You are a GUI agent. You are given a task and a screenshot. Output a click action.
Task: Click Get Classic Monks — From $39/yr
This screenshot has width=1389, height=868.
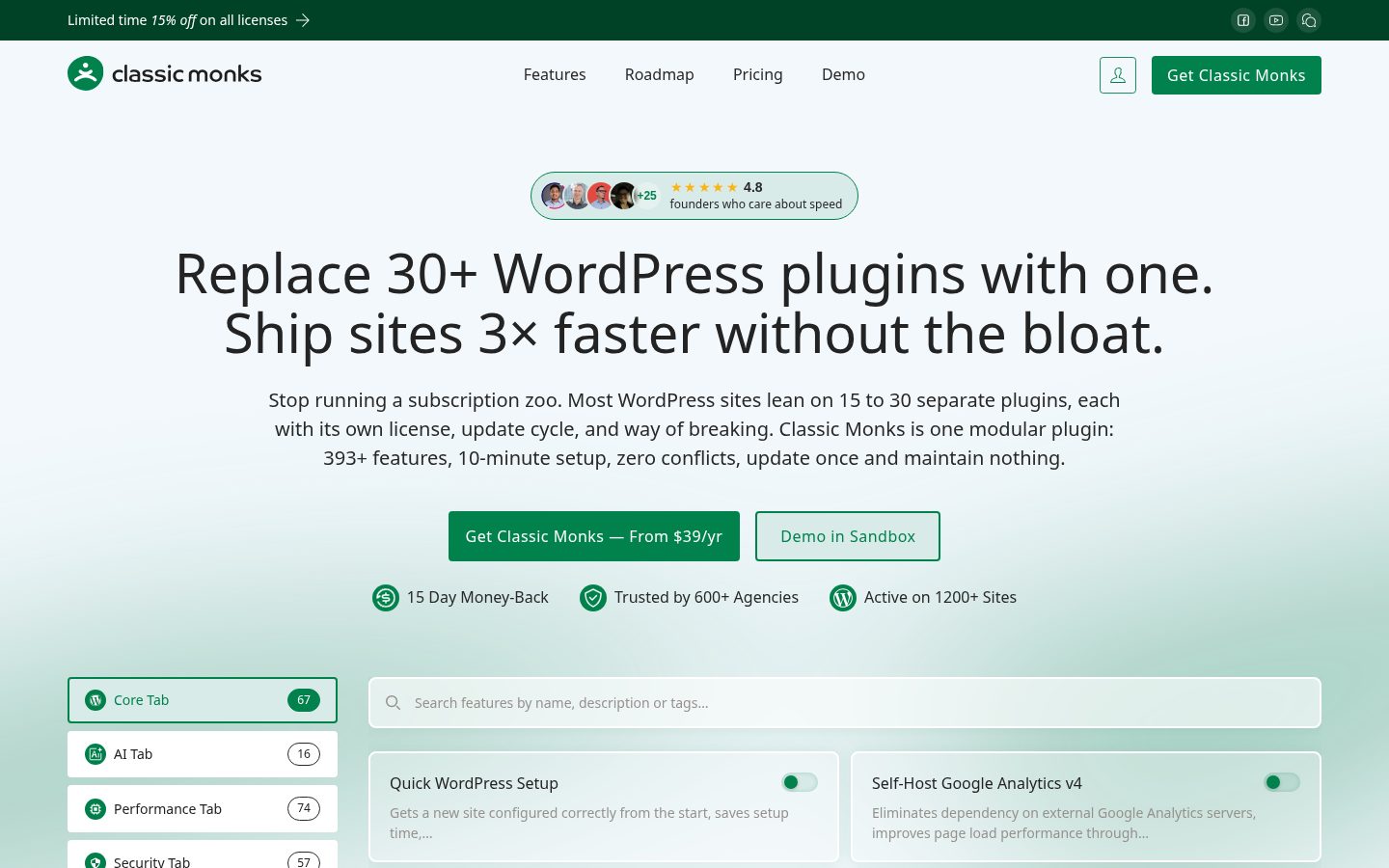pyautogui.click(x=594, y=536)
